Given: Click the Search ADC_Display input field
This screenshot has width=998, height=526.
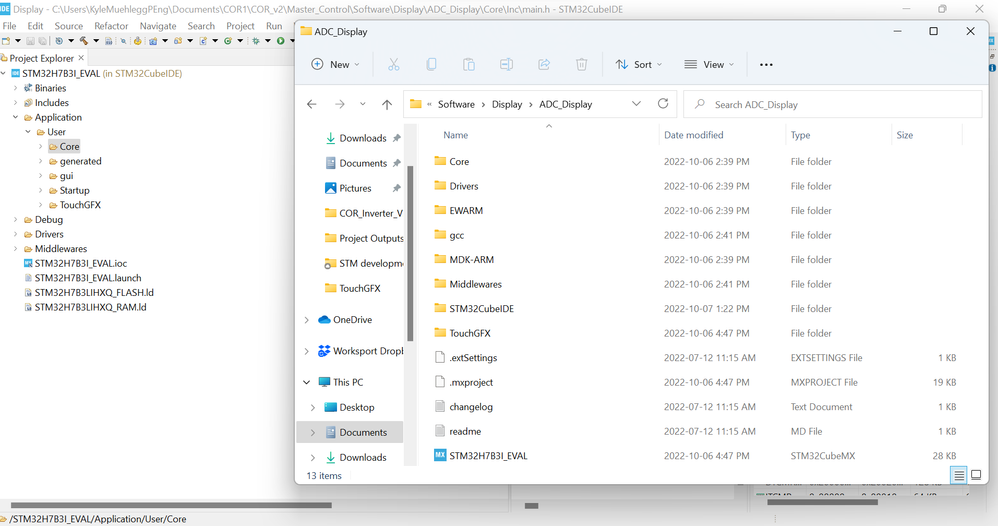Looking at the screenshot, I should tap(833, 104).
